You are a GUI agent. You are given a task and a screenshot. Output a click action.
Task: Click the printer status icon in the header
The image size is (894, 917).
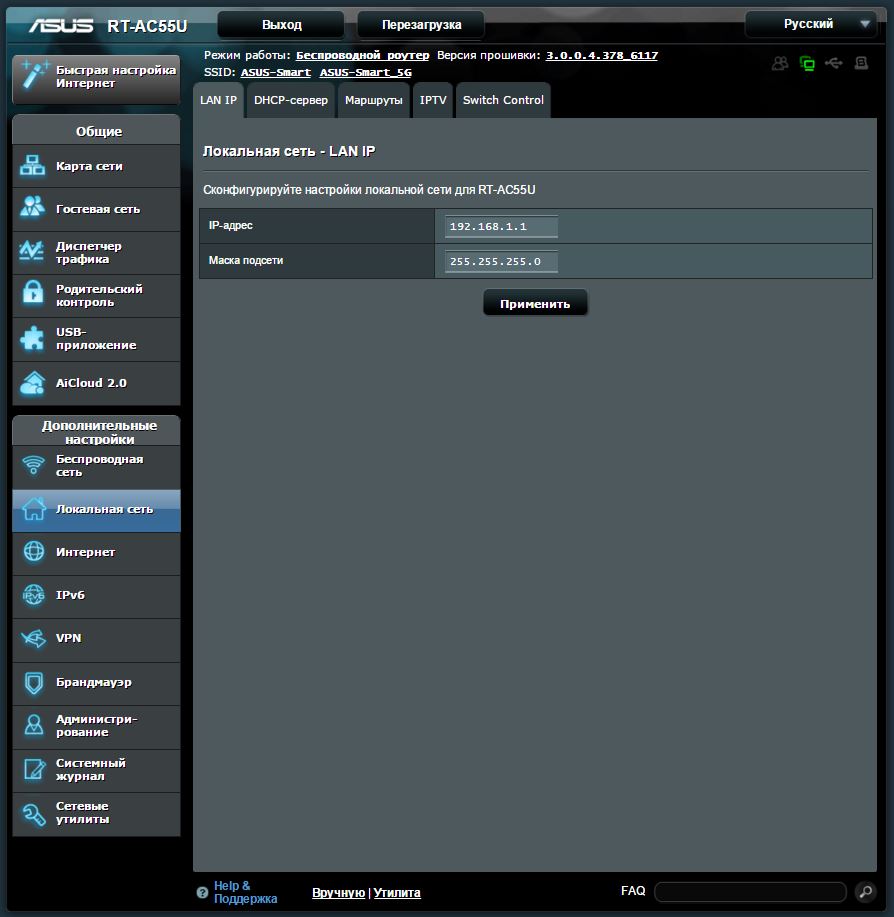click(861, 63)
